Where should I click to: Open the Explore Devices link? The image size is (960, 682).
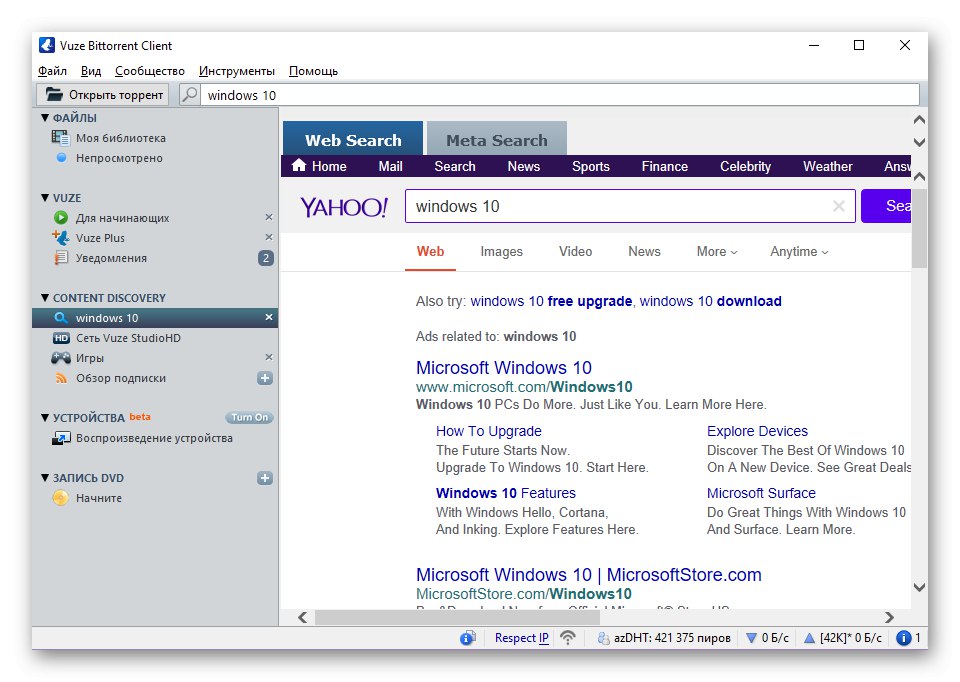[757, 431]
